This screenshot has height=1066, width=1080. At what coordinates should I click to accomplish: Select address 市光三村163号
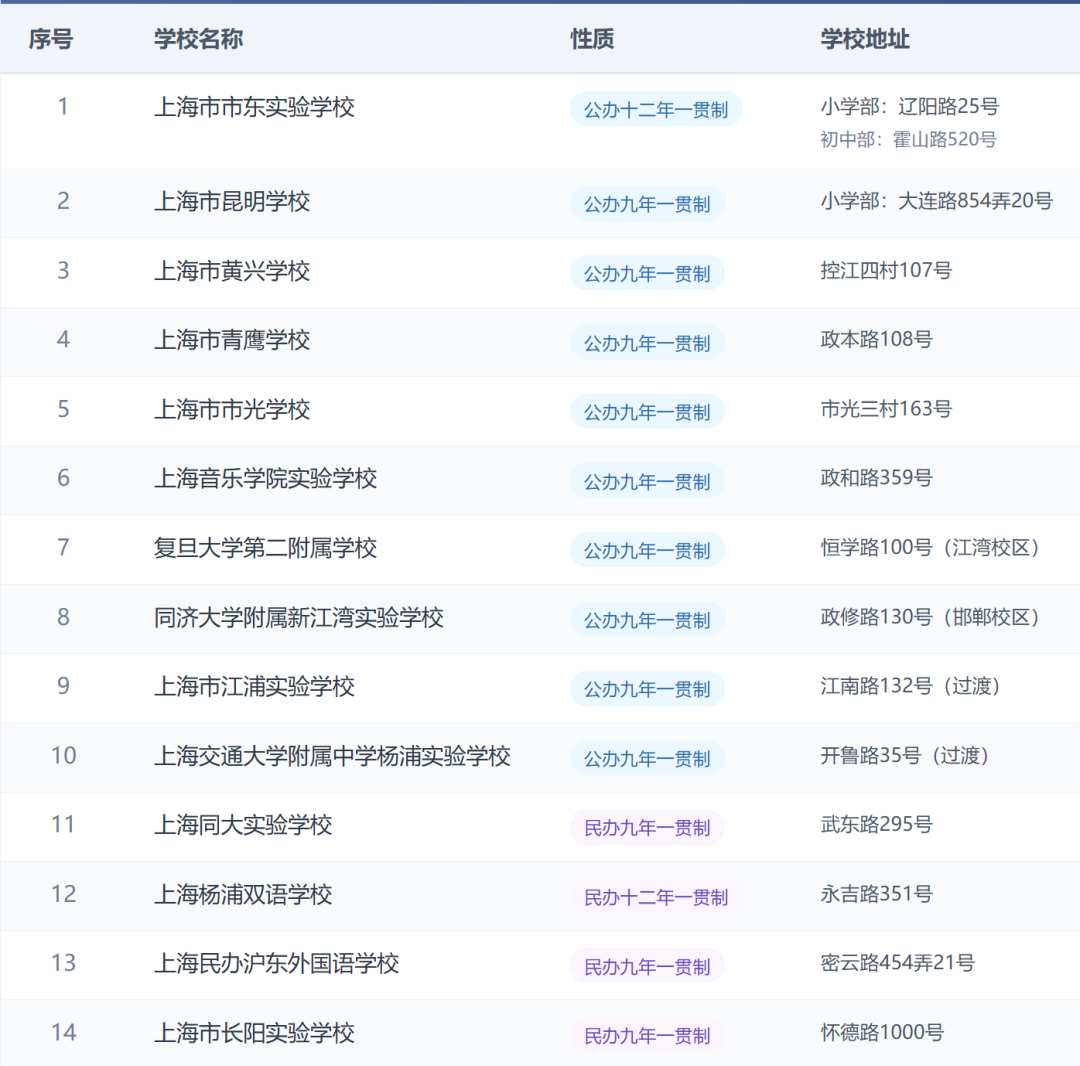[886, 408]
